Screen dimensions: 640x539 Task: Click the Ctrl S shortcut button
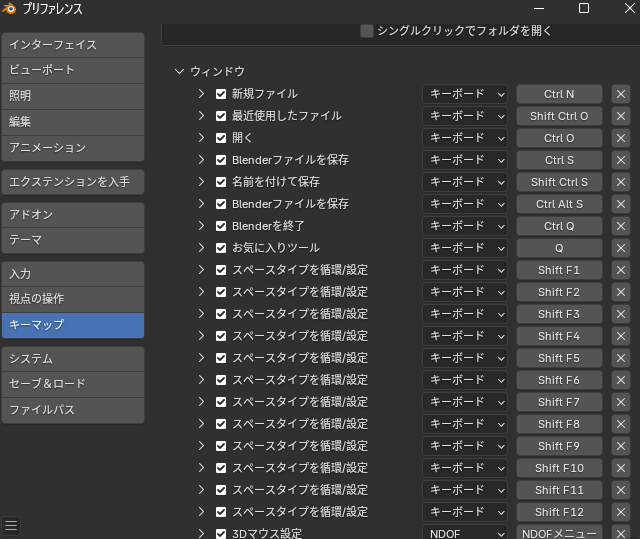[559, 160]
